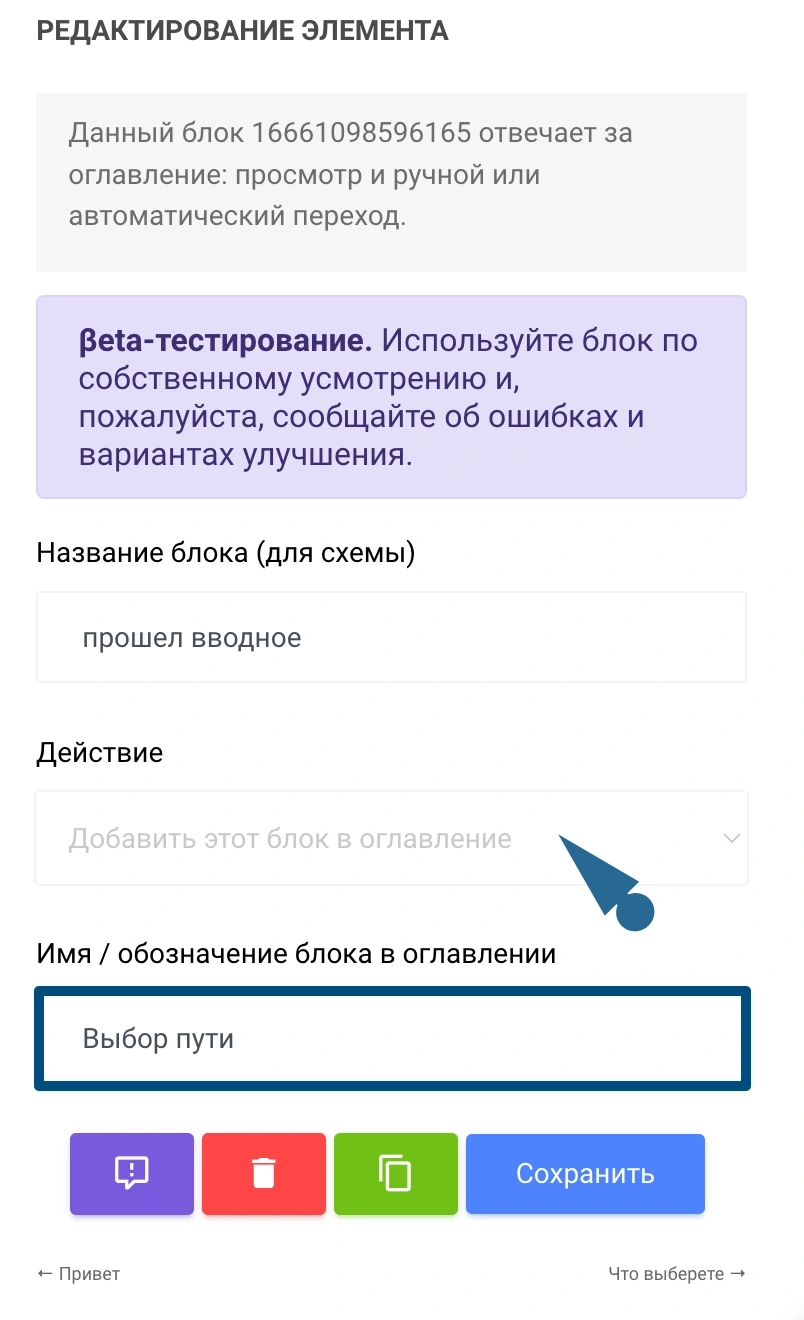
Task: Click the bold "βeta-тестирование" text
Action: [x=225, y=340]
